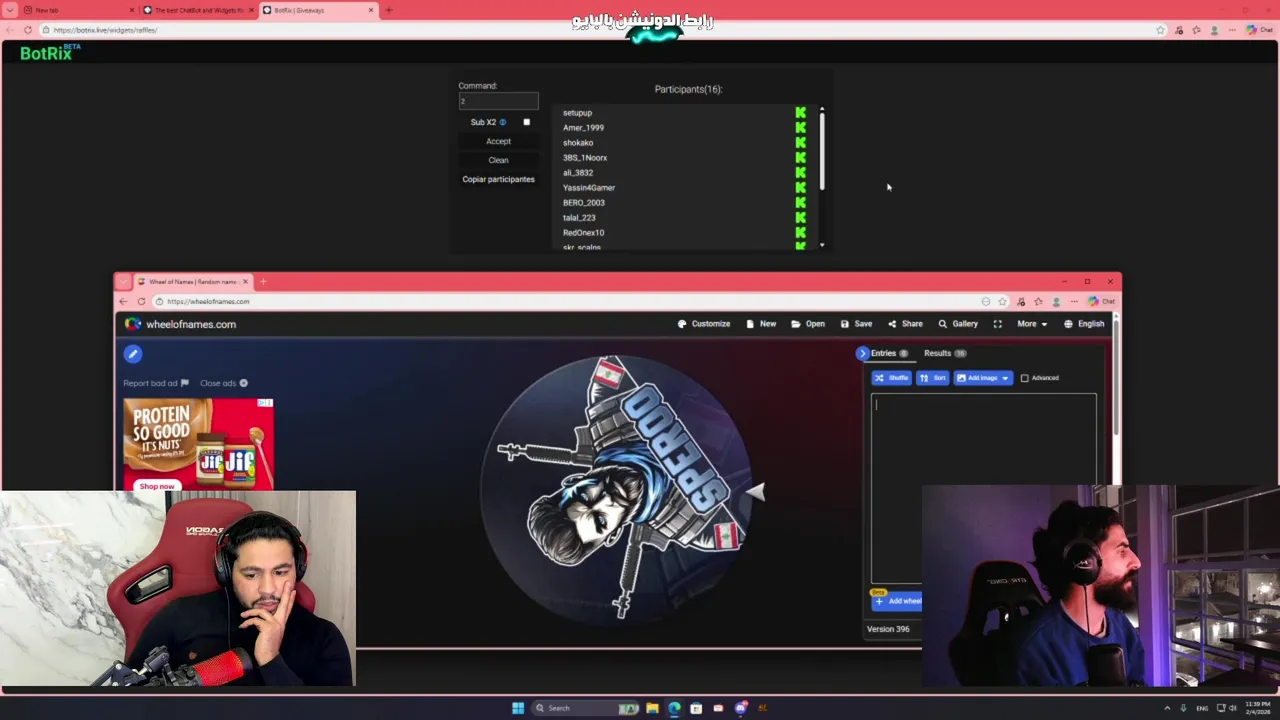
Task: Click the Sub X2 info icon
Action: (x=502, y=122)
